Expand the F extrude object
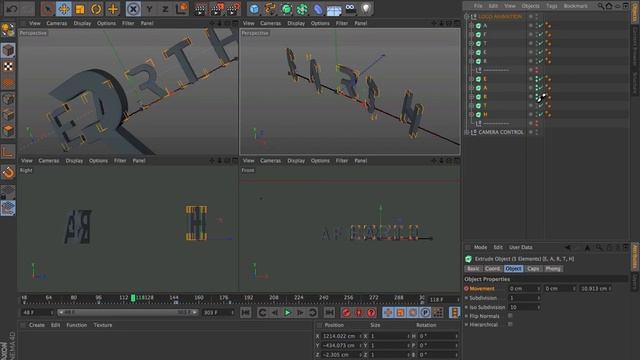 tap(471, 34)
